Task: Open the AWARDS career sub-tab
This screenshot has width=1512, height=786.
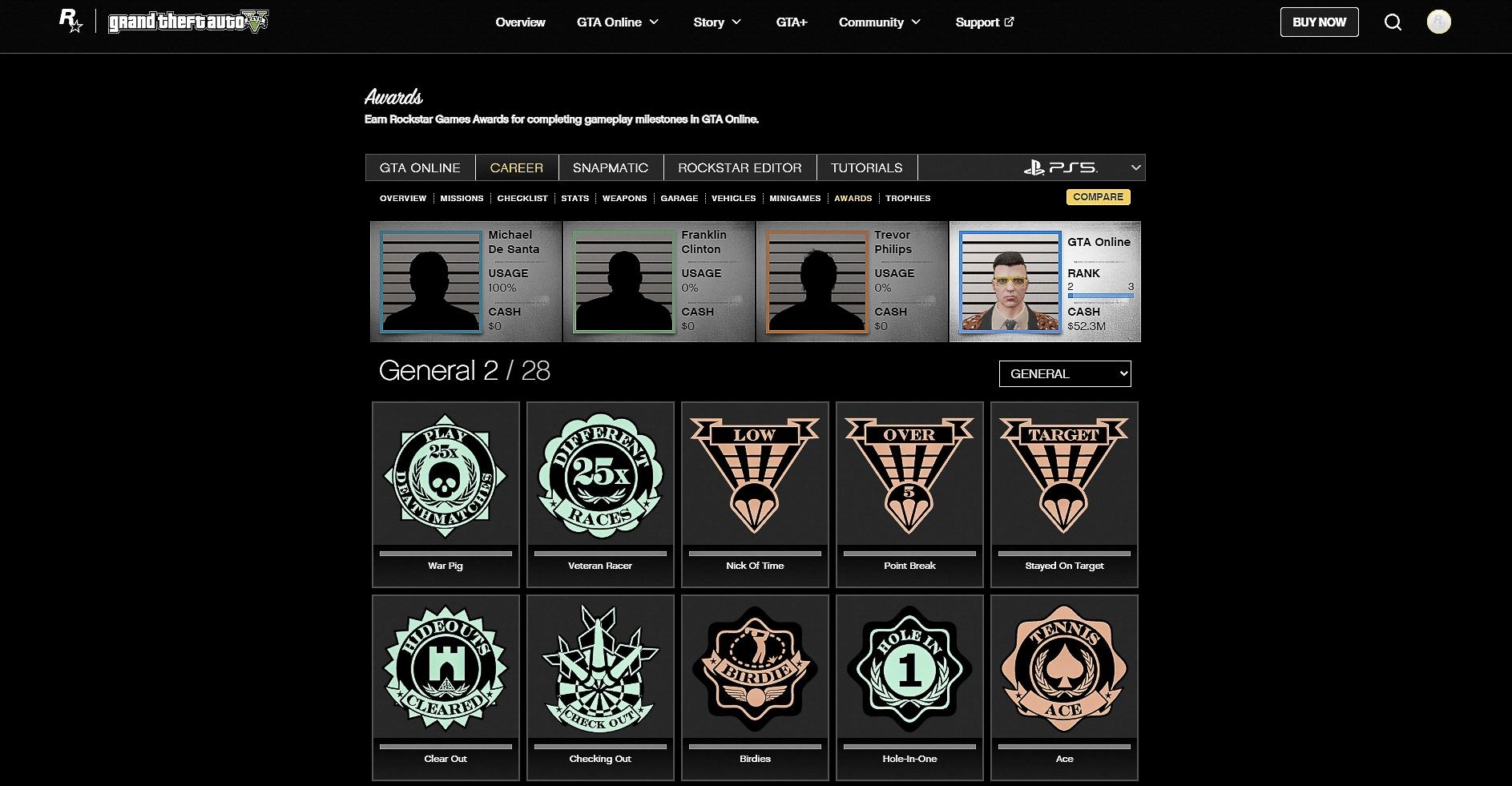Action: tap(853, 198)
